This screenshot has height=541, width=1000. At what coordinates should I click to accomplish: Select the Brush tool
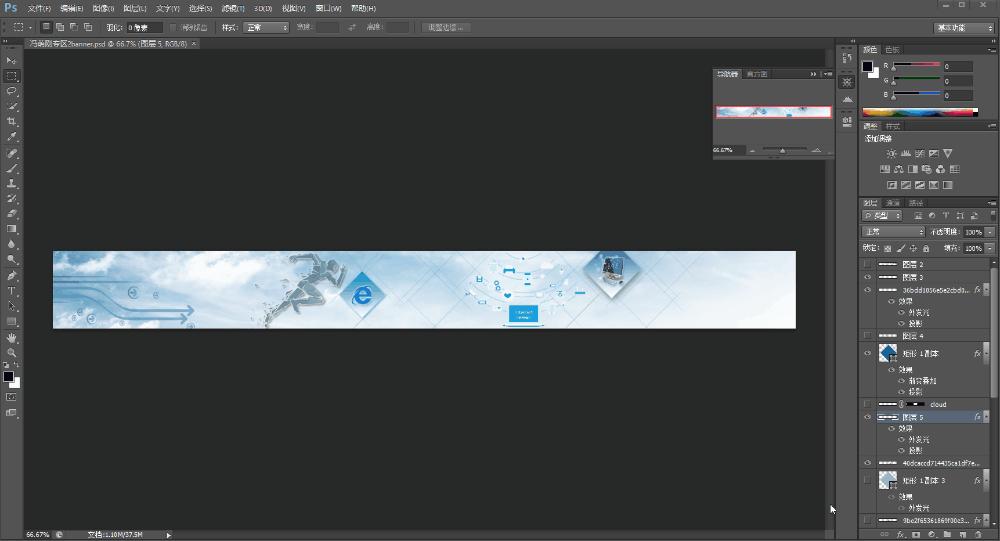pyautogui.click(x=11, y=169)
